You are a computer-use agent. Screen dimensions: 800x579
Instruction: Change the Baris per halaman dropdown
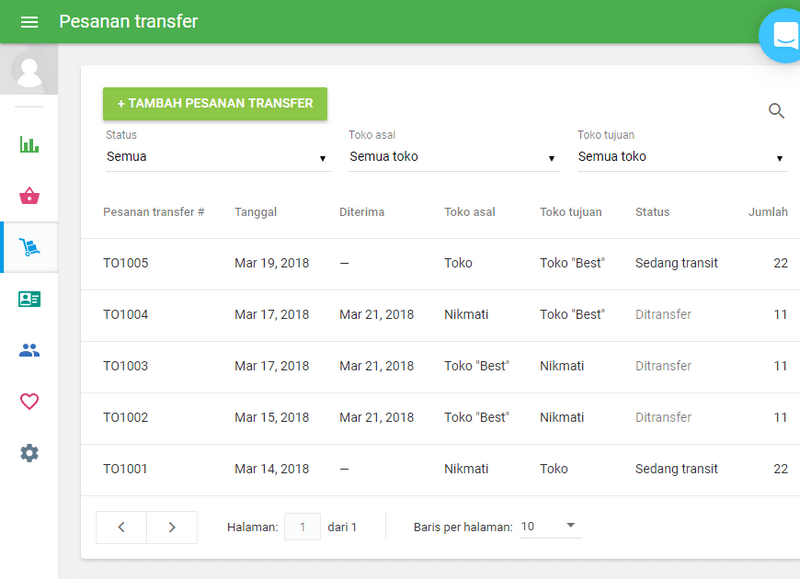[549, 525]
